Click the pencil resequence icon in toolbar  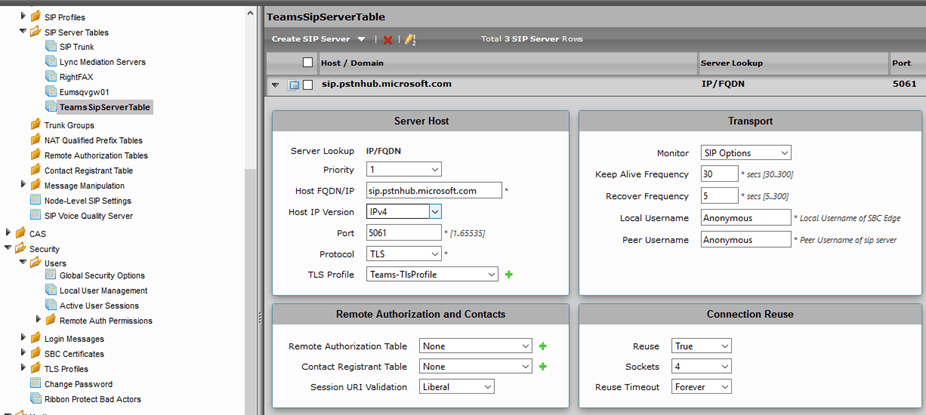[409, 39]
